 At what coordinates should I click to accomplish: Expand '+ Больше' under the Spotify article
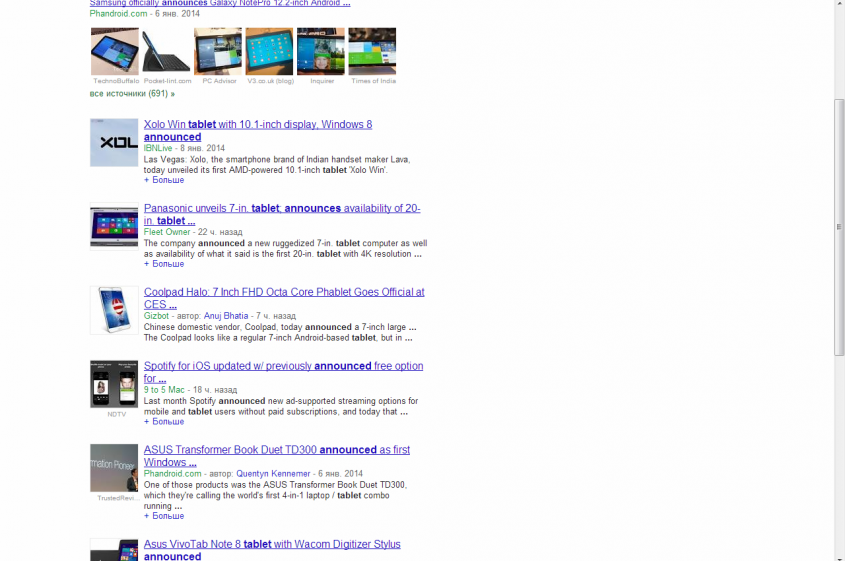(x=164, y=422)
